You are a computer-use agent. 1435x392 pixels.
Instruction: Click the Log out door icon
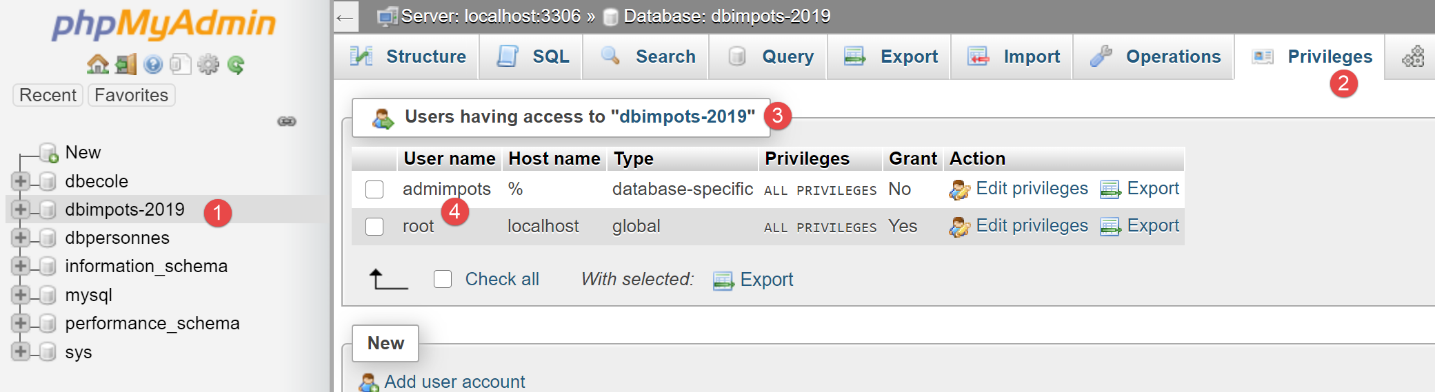pyautogui.click(x=125, y=65)
